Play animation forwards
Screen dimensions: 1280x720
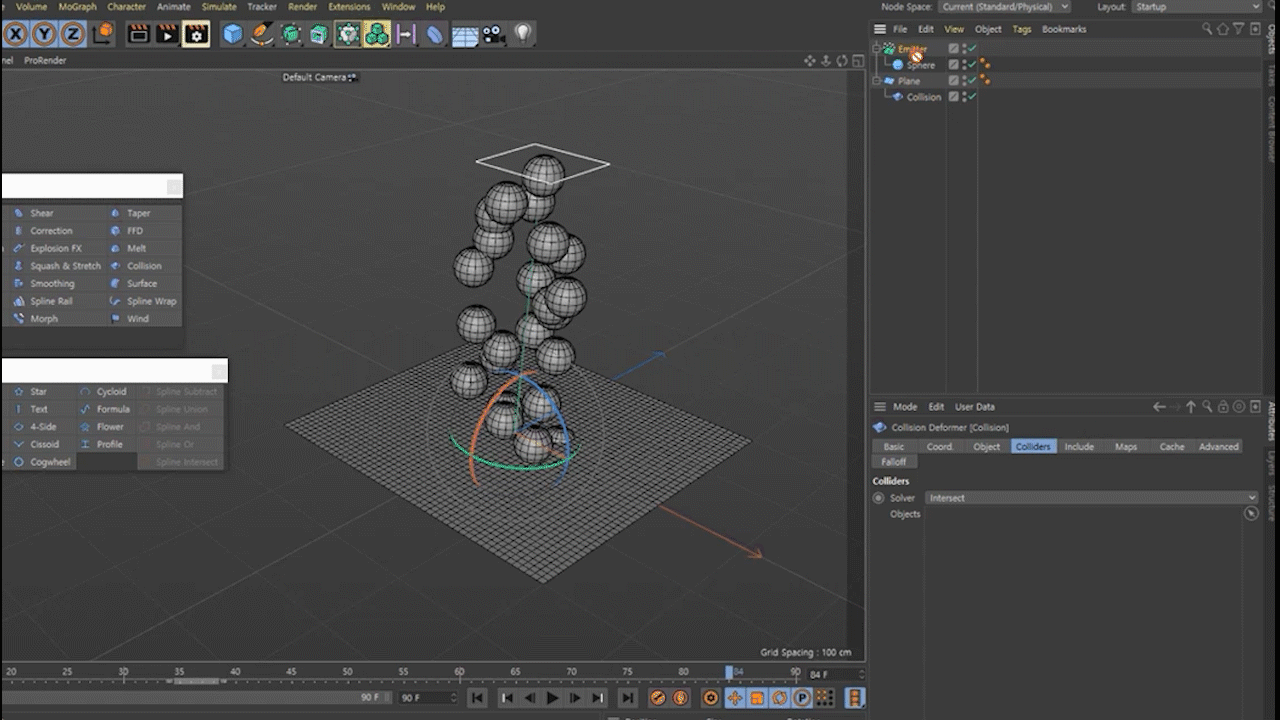pos(552,698)
